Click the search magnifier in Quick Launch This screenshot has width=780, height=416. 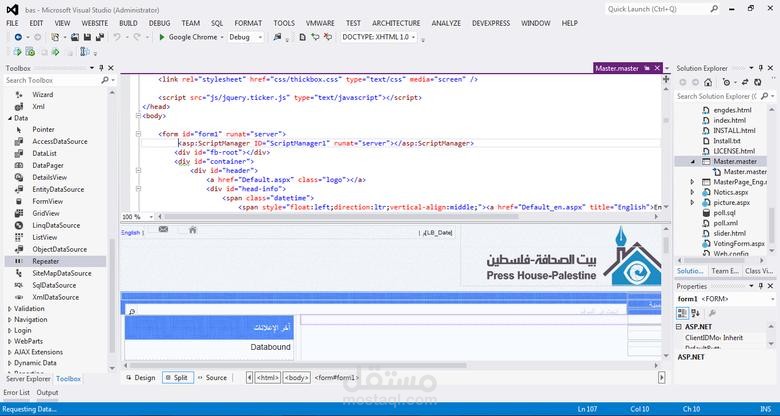click(714, 9)
